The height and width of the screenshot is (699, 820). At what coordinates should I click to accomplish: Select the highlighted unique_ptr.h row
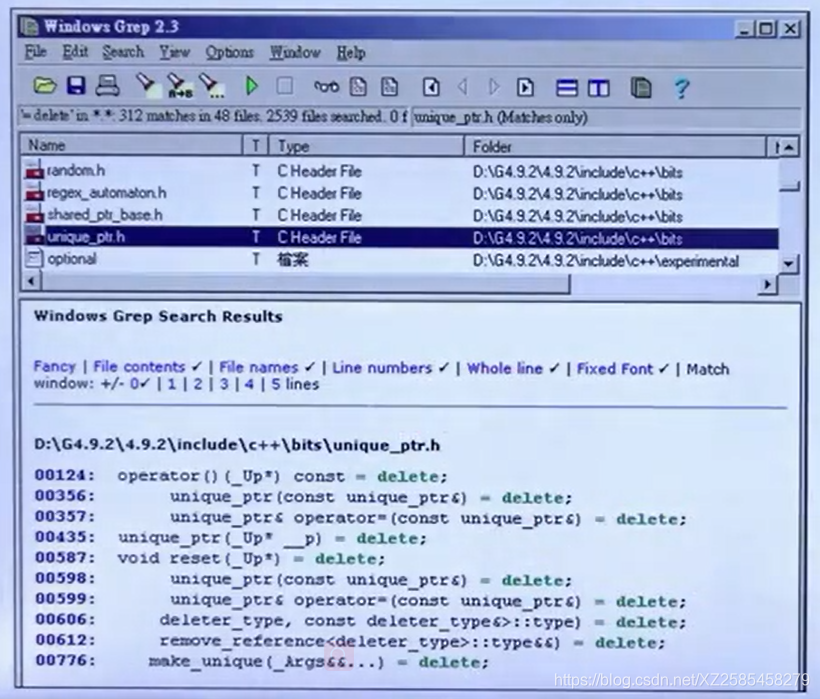[x=401, y=237]
